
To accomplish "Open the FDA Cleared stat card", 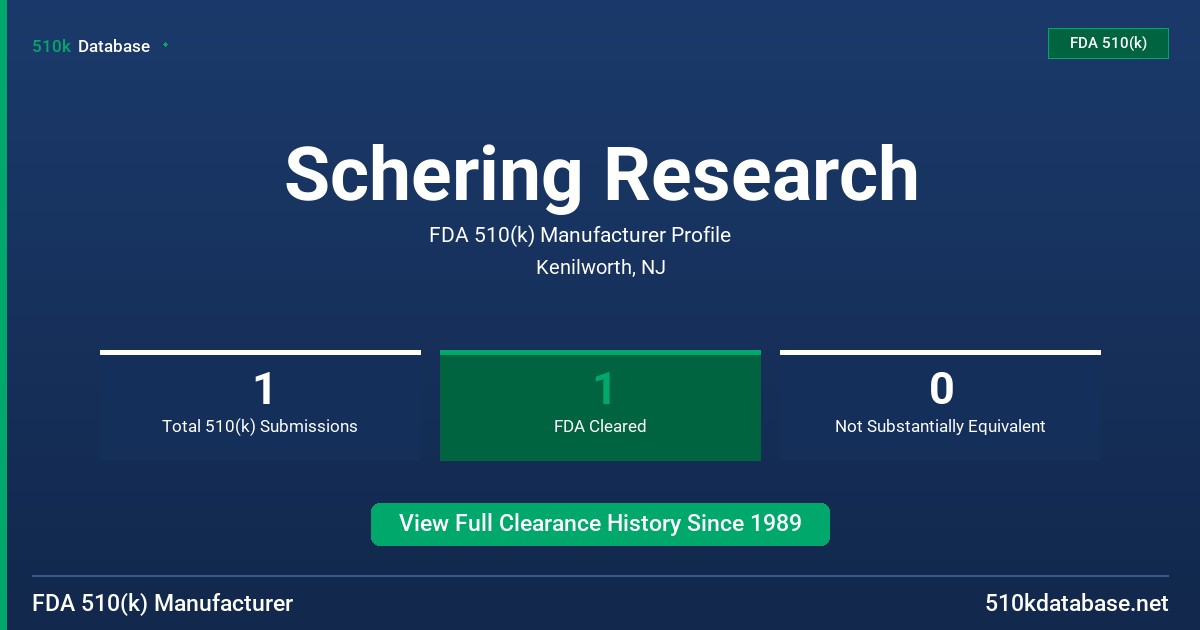I will point(600,405).
